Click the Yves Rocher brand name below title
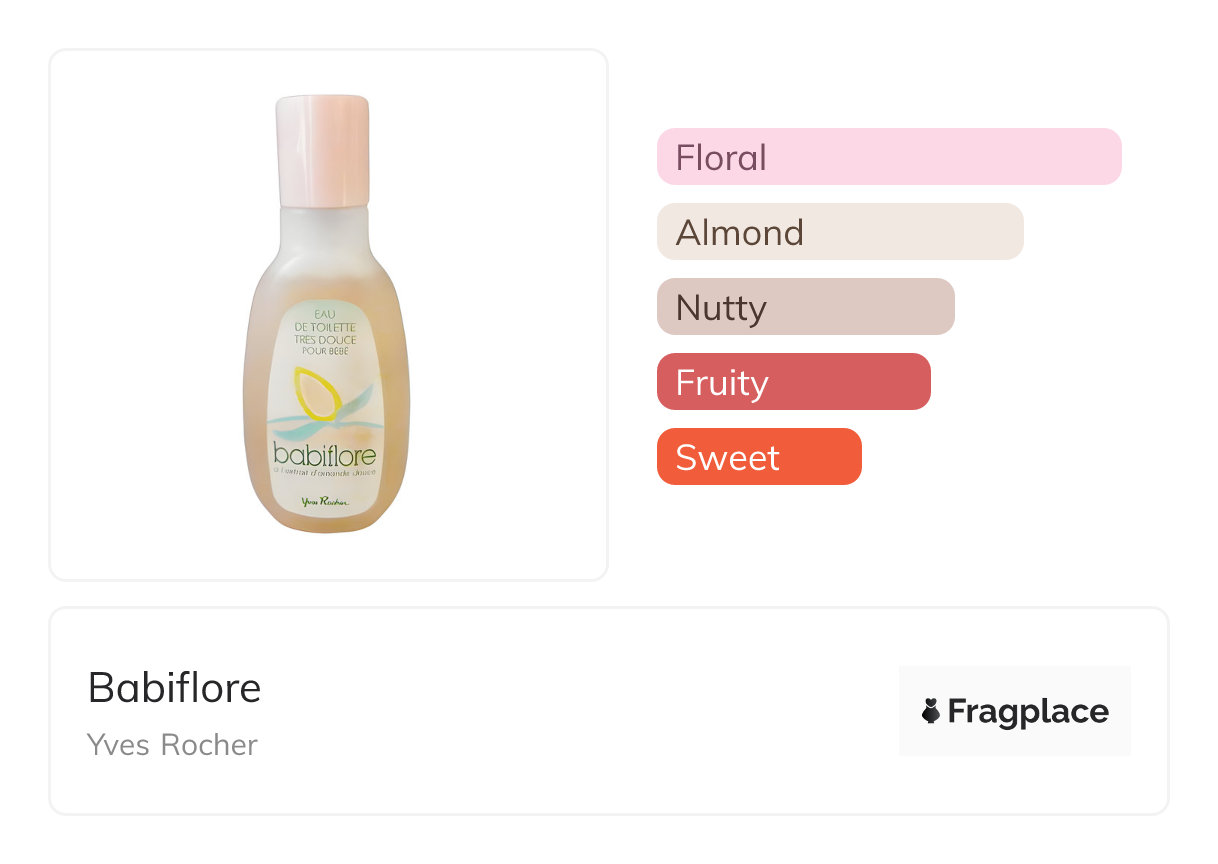 tap(172, 745)
